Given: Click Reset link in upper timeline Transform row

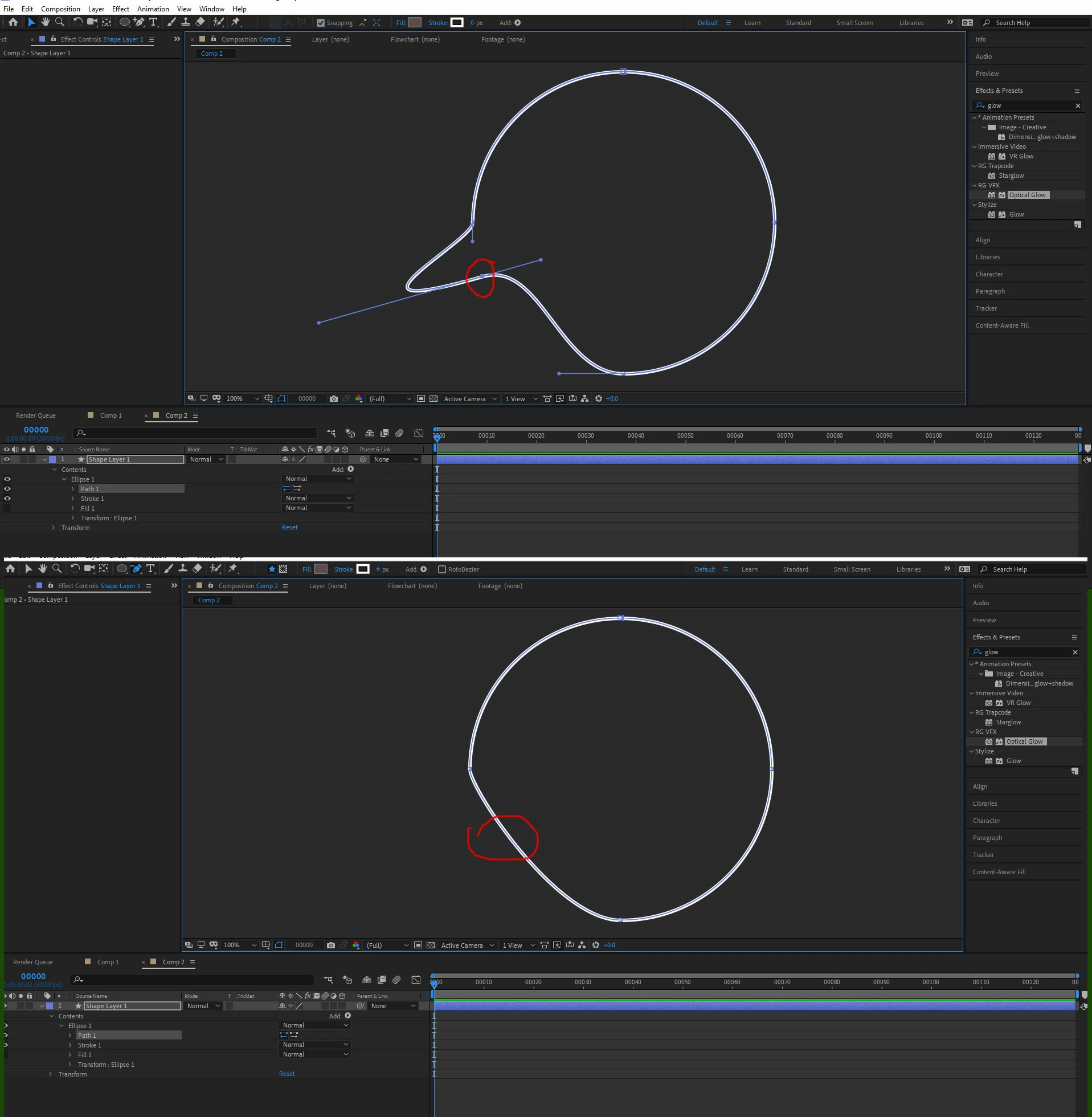Looking at the screenshot, I should click(289, 527).
